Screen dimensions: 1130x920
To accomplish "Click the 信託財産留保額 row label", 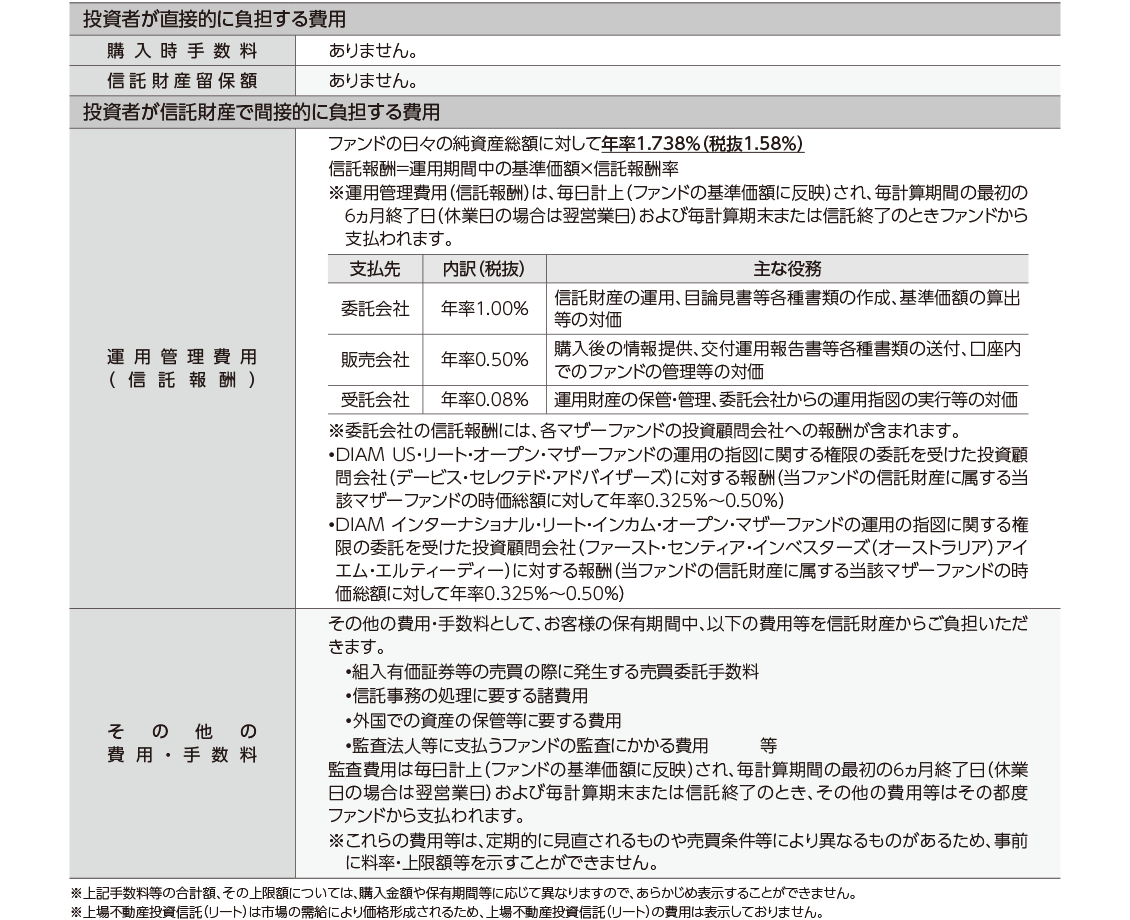I will click(181, 80).
